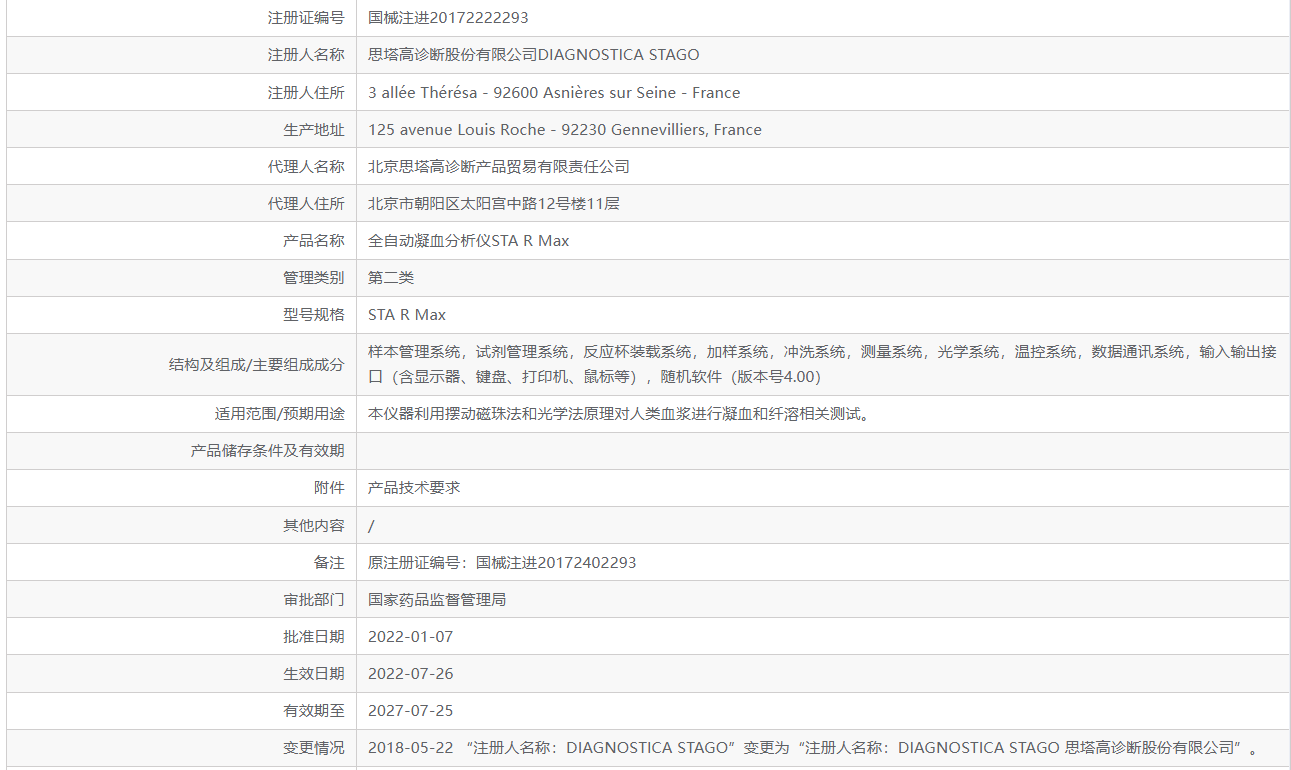Click the 审批部门 label
Viewport: 1291px width, 770px height.
tap(314, 599)
